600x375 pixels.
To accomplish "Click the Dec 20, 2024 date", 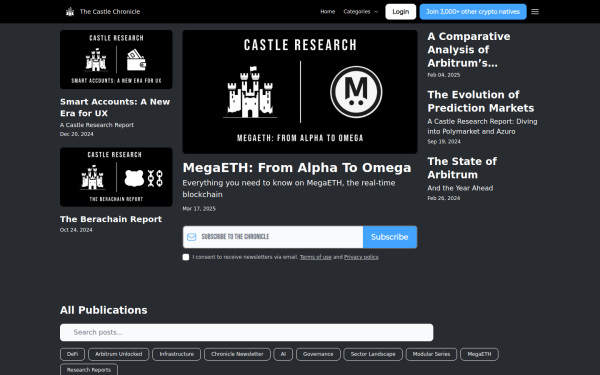I will click(77, 134).
